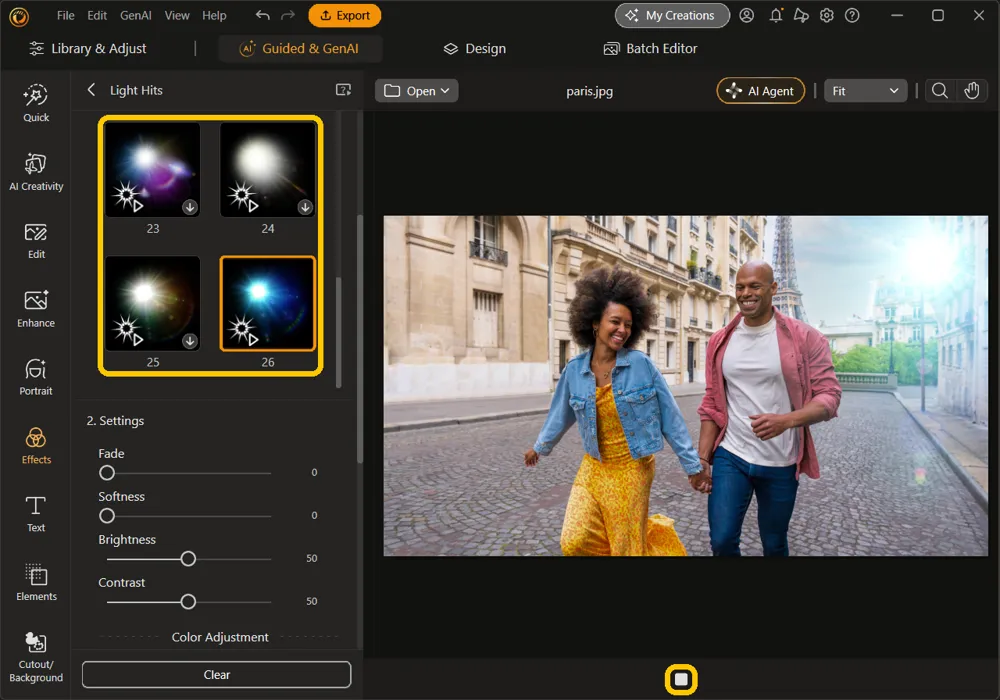The image size is (1000, 700).
Task: Click the Light Hits panel title
Action: coord(136,90)
